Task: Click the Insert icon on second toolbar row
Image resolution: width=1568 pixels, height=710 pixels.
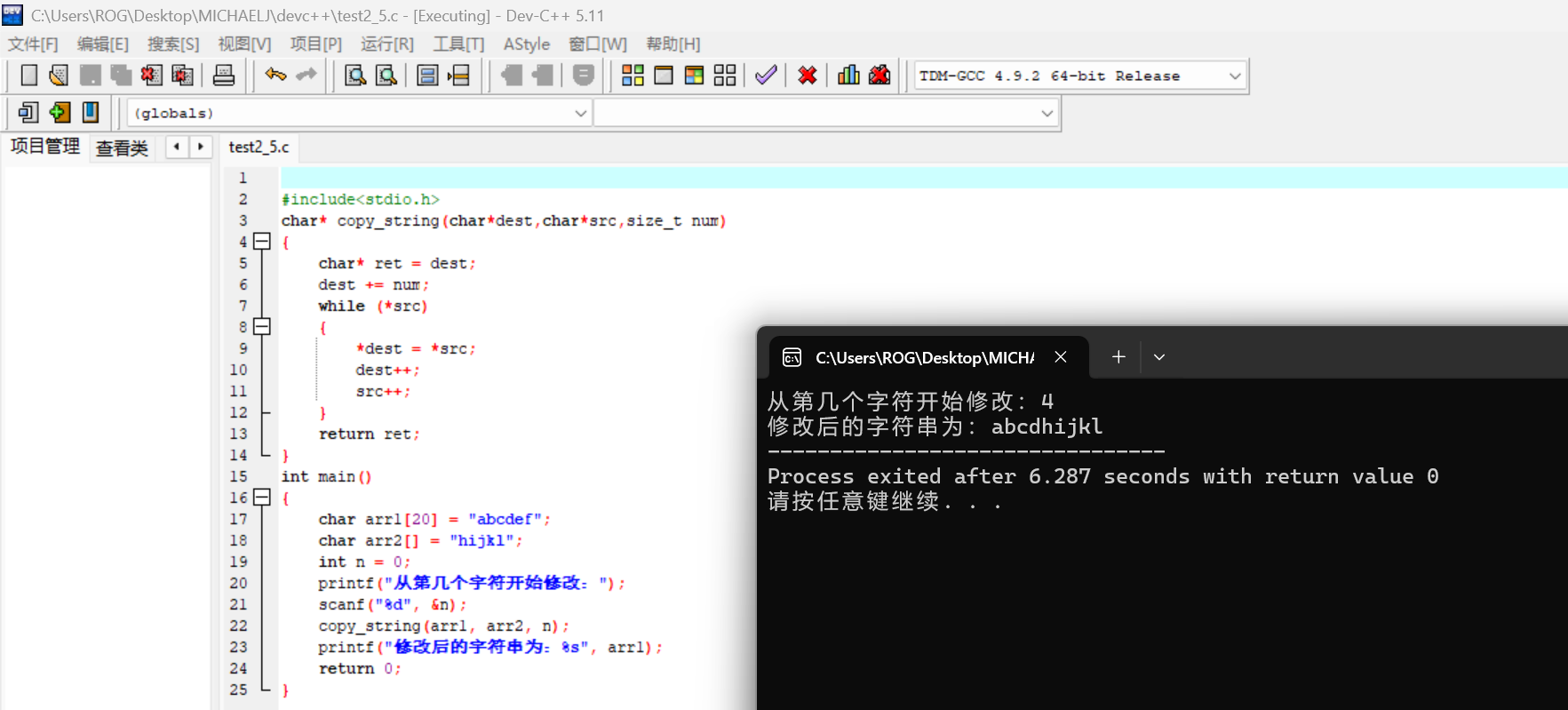Action: [x=28, y=112]
